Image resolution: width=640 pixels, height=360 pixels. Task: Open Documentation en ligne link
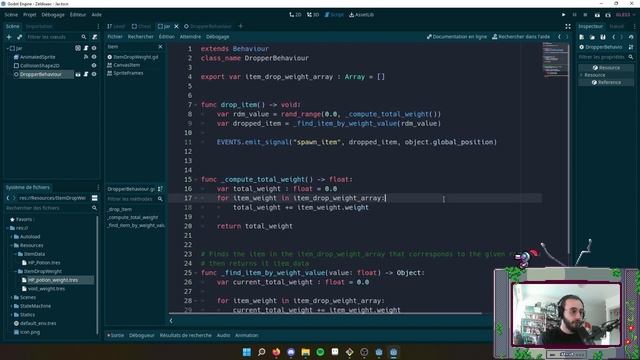coord(457,37)
